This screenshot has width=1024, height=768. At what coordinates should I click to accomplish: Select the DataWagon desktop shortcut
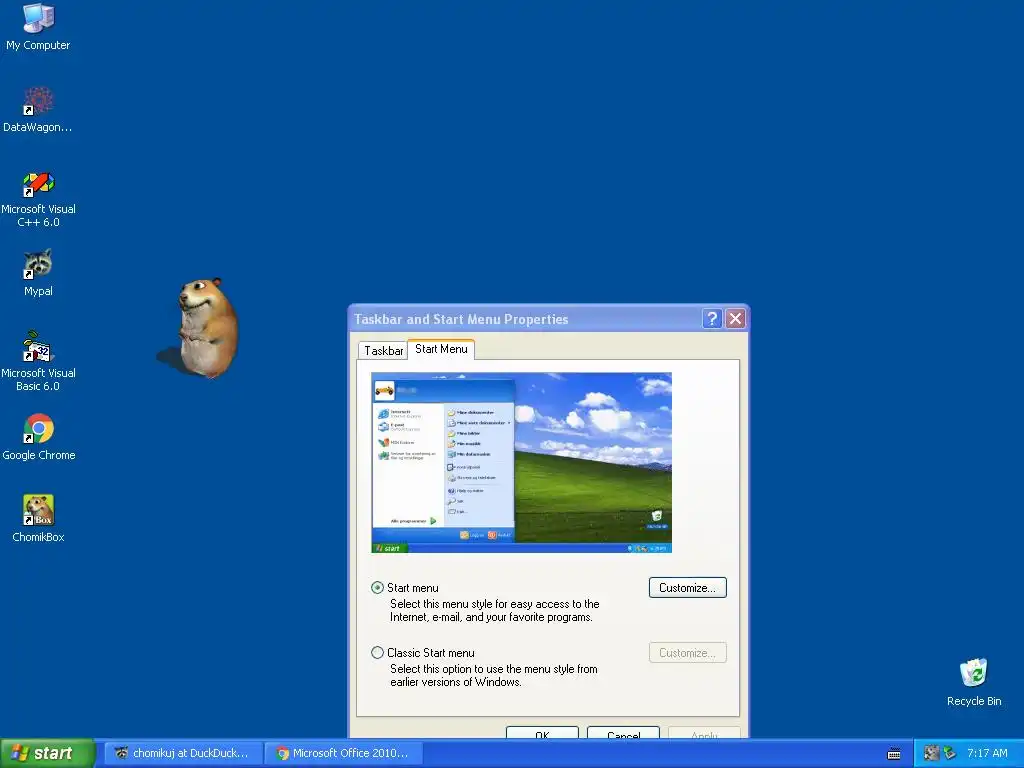pos(38,109)
